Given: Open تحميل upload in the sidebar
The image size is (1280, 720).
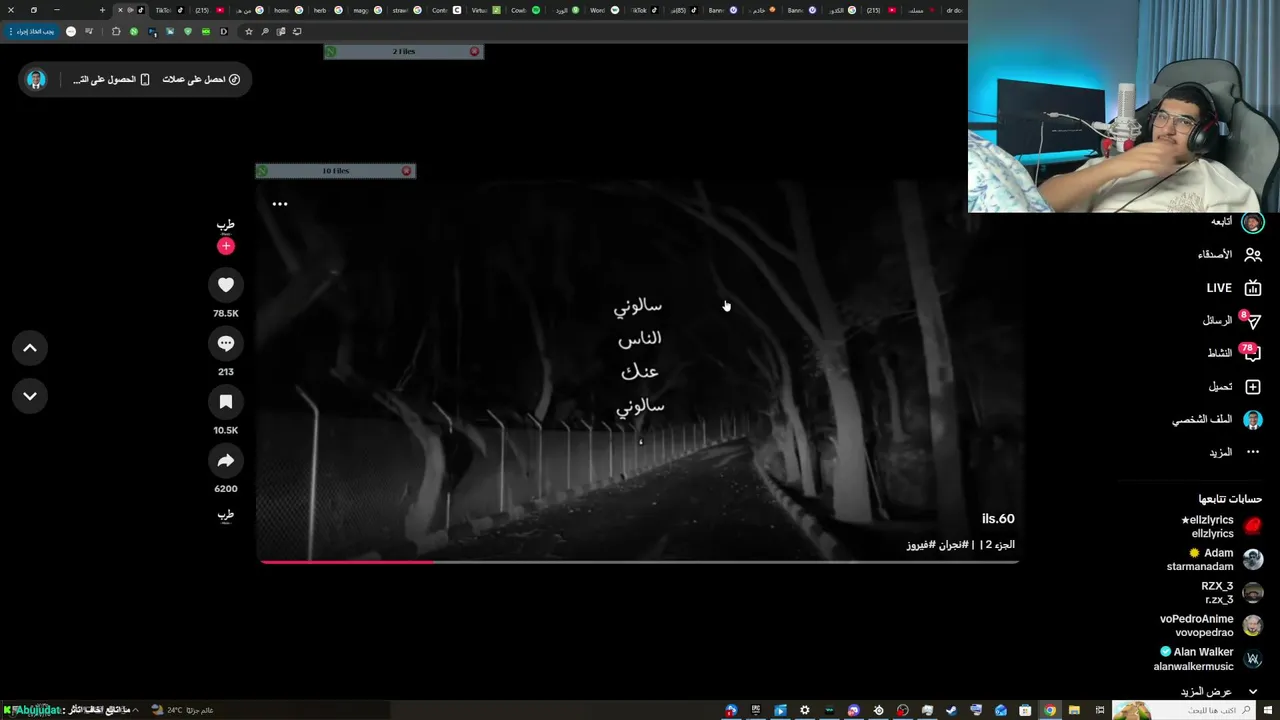Looking at the screenshot, I should [1235, 386].
